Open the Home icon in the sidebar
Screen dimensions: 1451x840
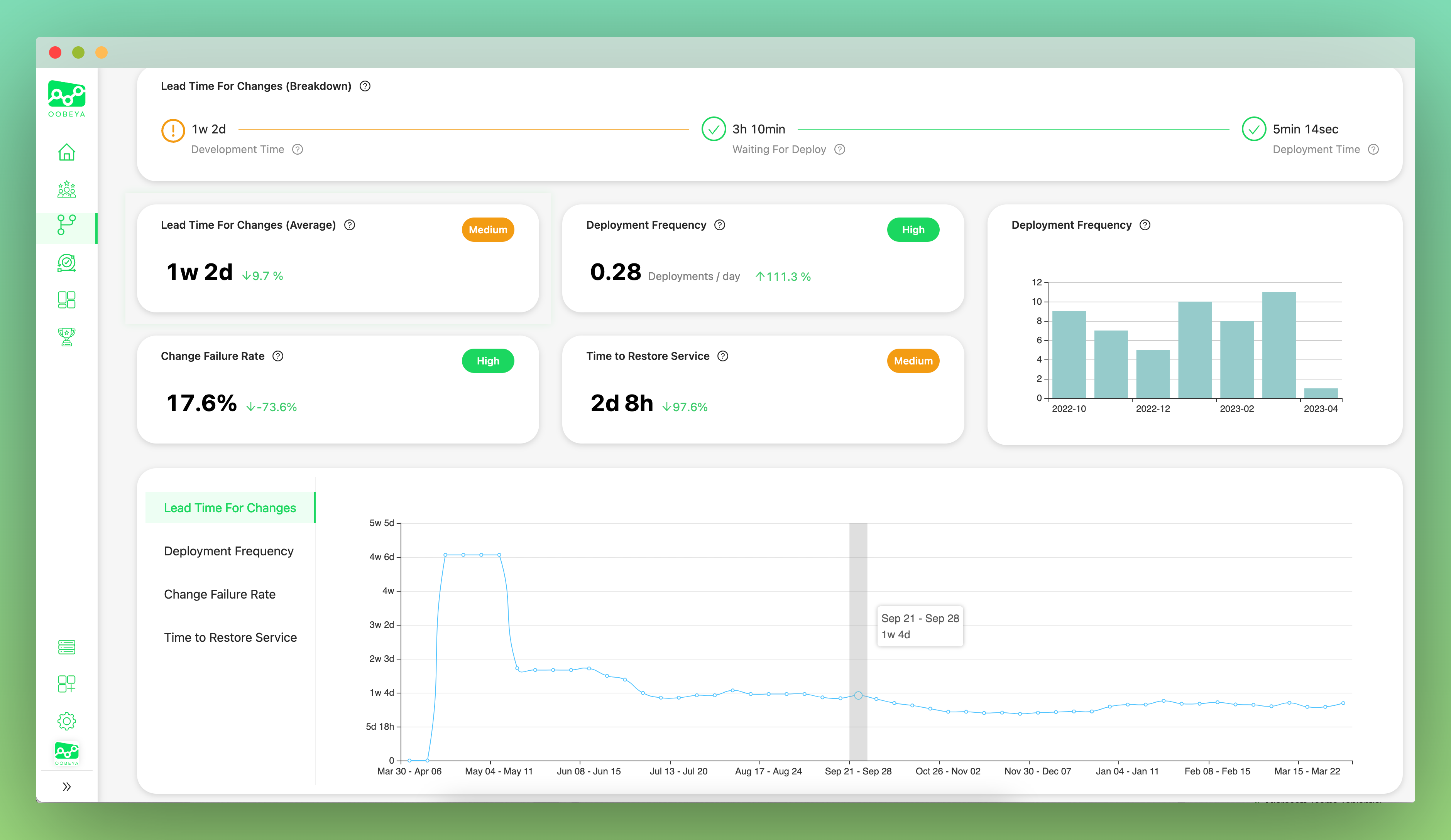point(66,152)
